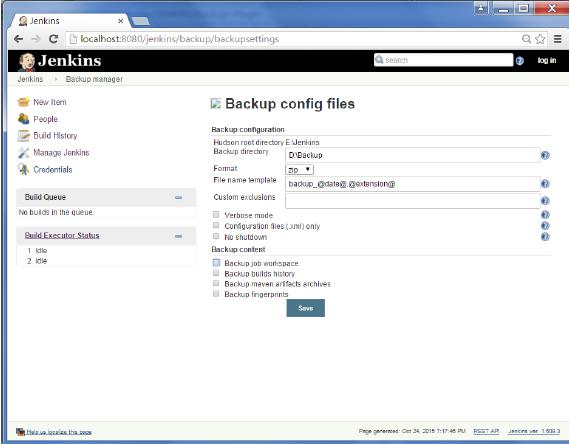Go to Build History link
570x444 pixels.
click(55, 136)
